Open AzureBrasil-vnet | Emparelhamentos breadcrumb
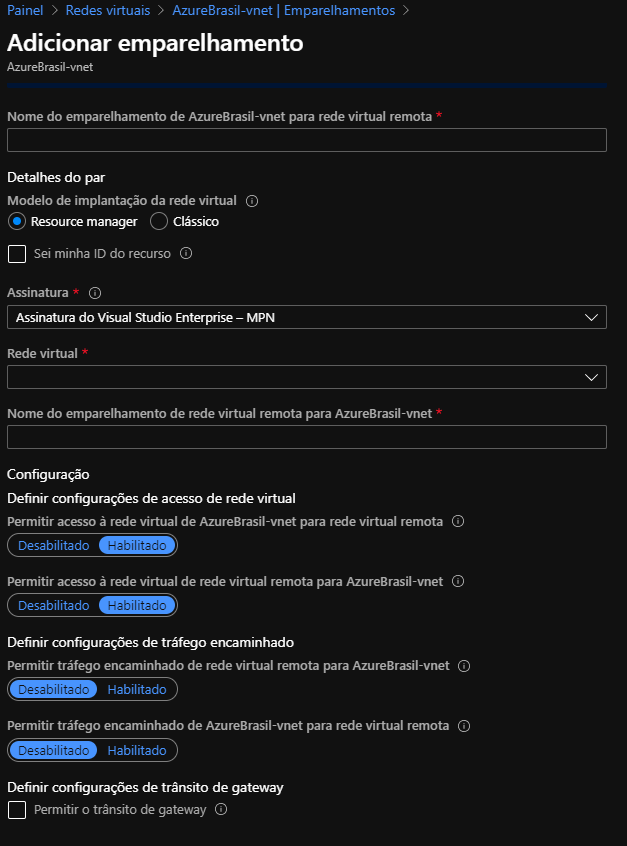 pos(283,10)
